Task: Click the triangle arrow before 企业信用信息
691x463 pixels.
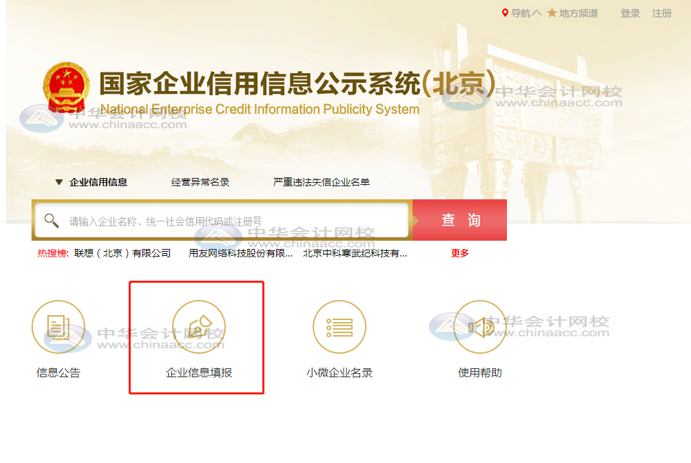Action: pyautogui.click(x=59, y=182)
